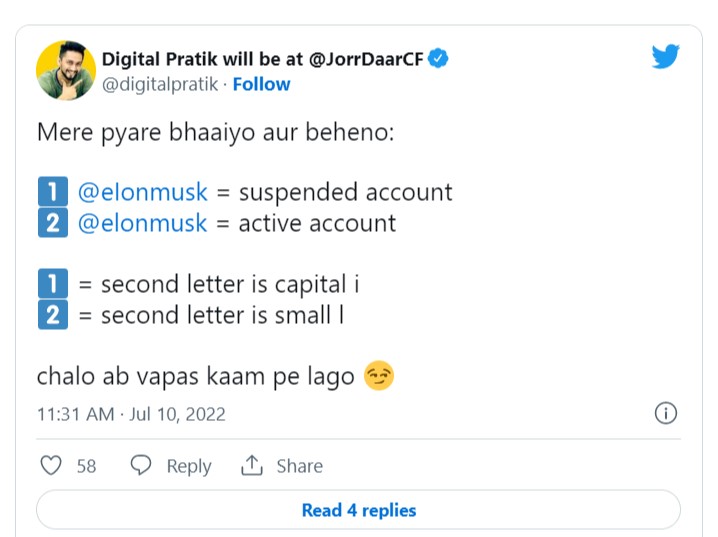Click the Share text label
This screenshot has height=537, width=718.
[299, 466]
